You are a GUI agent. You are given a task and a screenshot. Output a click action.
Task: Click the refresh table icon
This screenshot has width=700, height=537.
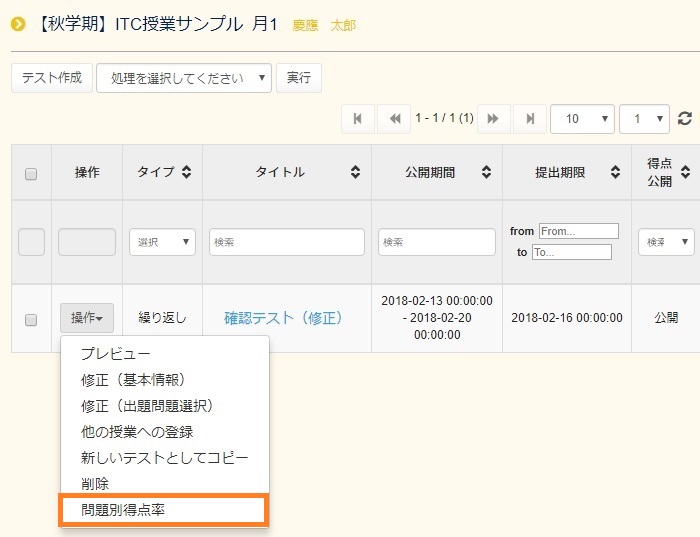[x=685, y=118]
